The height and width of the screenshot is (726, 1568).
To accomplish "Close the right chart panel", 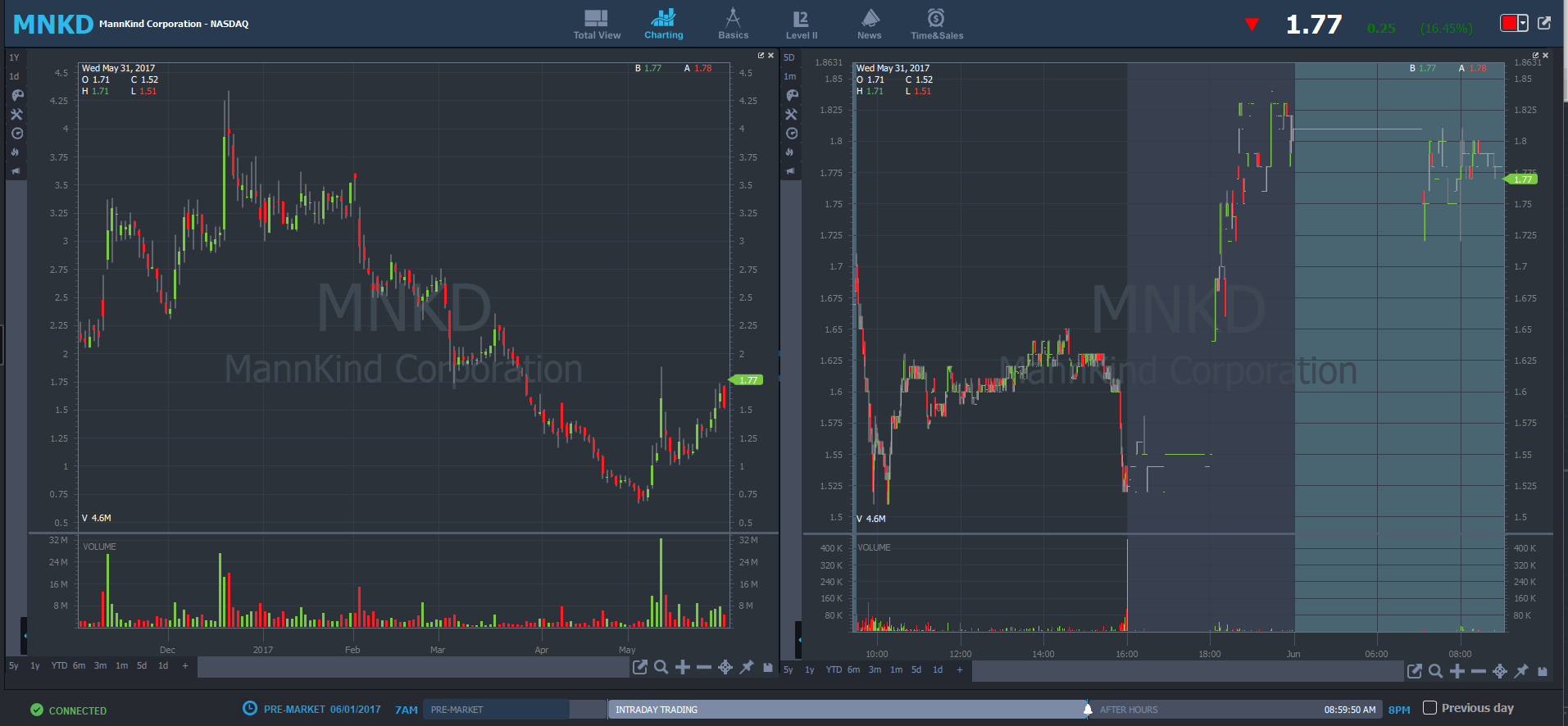I will click(1545, 56).
